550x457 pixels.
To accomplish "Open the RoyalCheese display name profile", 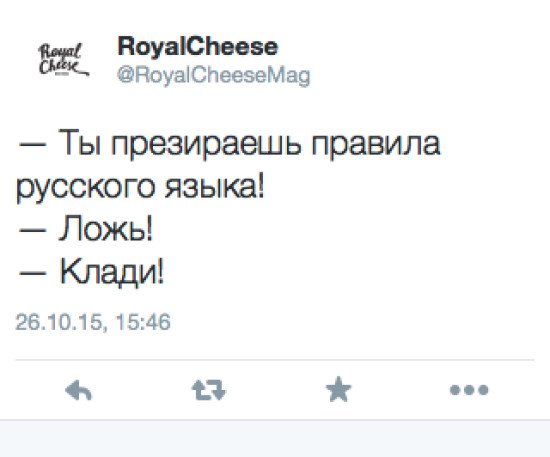I will (x=197, y=47).
